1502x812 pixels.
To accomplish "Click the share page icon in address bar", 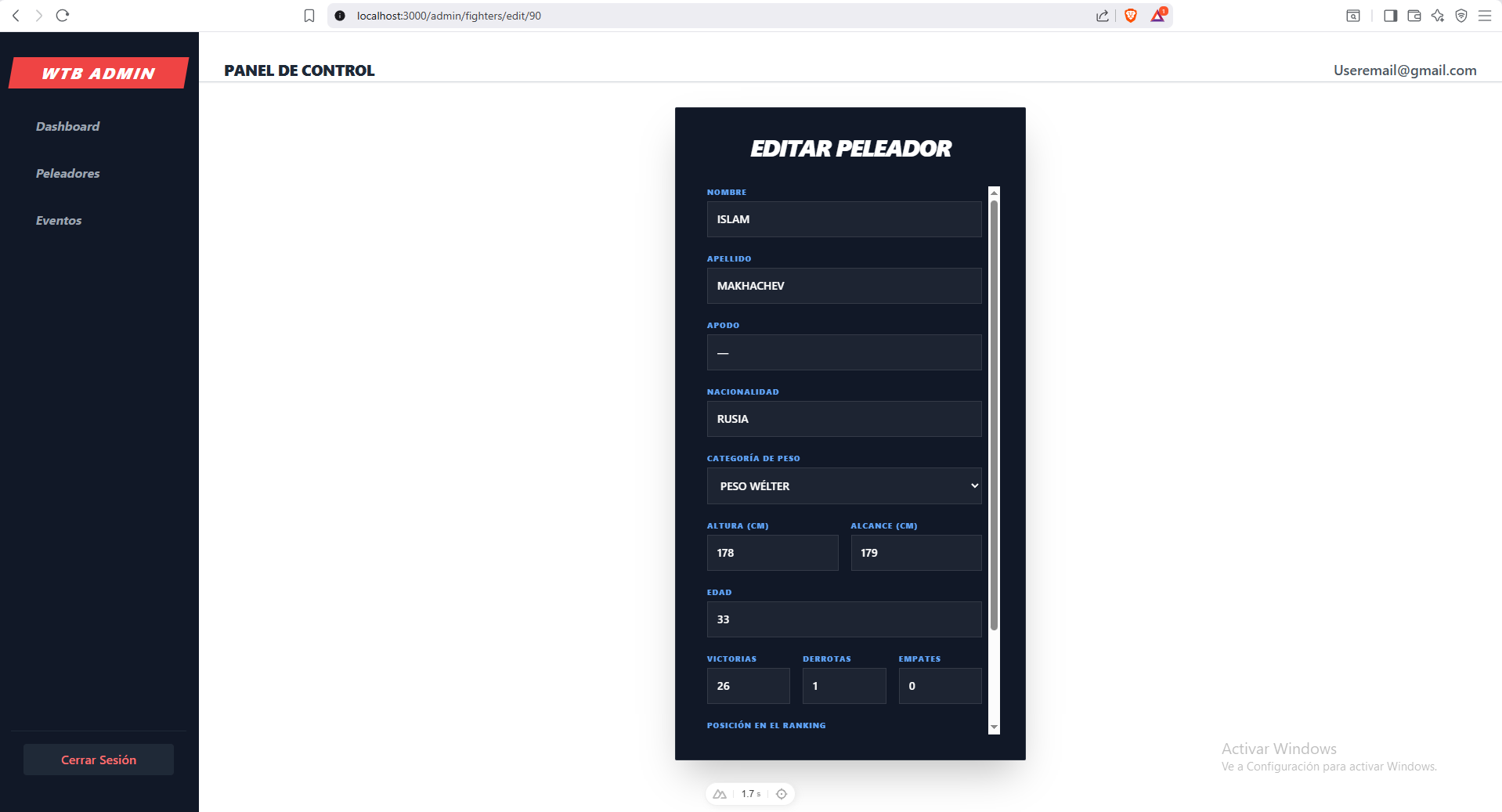I will click(1103, 16).
